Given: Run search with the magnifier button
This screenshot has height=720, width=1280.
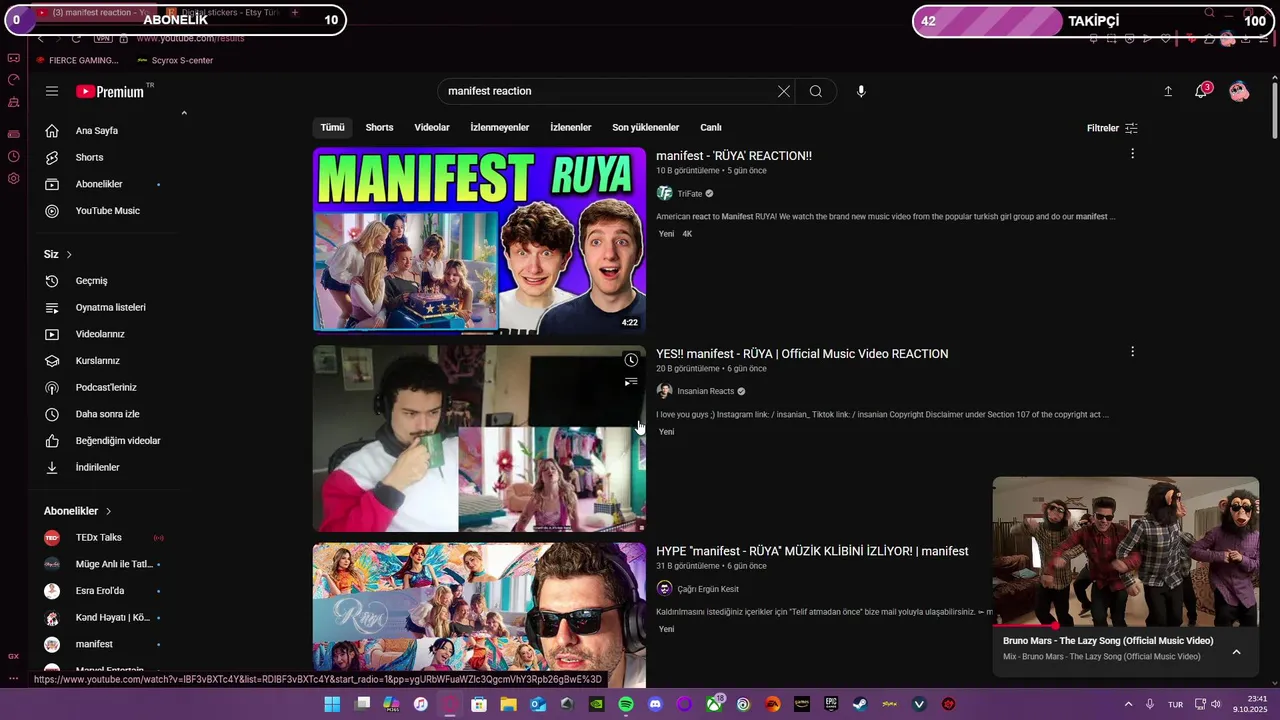Looking at the screenshot, I should coord(816,91).
